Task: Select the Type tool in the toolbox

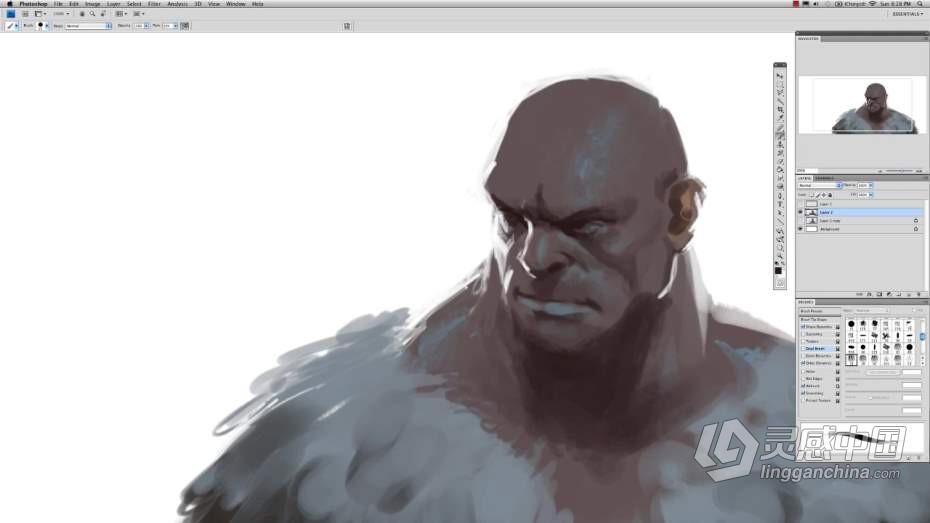Action: point(780,203)
